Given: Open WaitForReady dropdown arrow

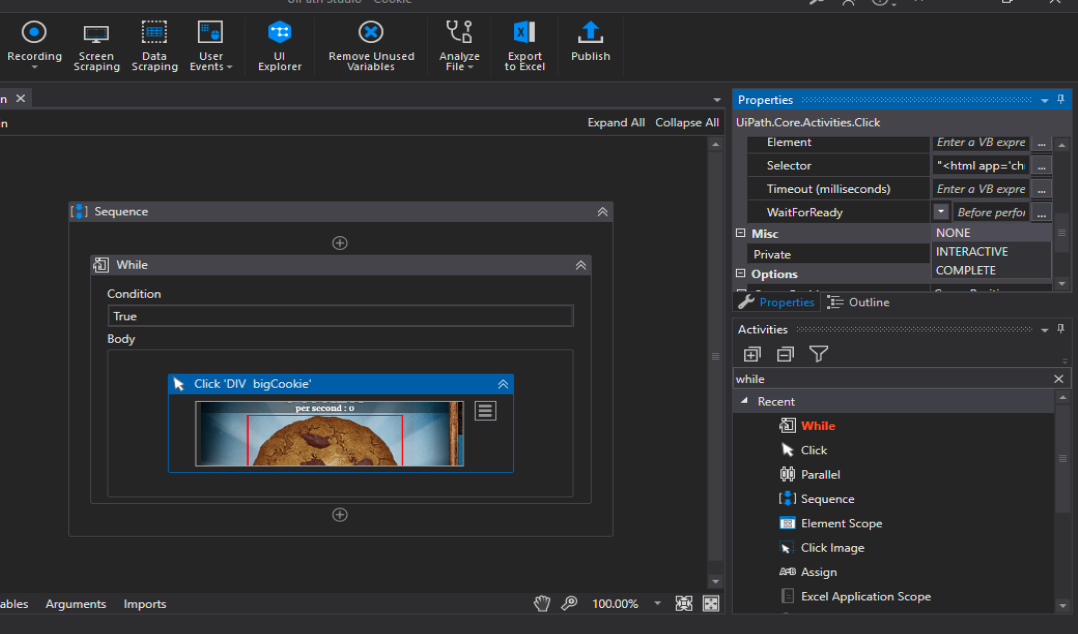Looking at the screenshot, I should click(x=940, y=212).
